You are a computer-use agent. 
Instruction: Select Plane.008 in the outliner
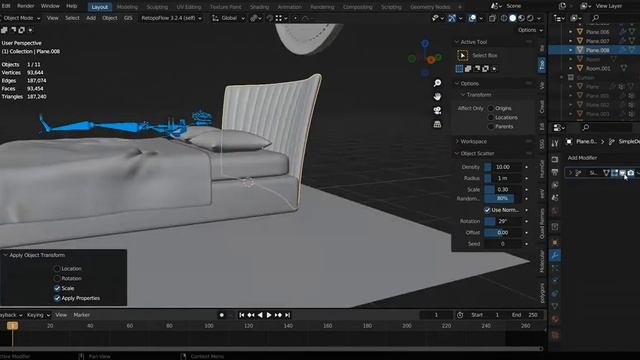click(x=598, y=50)
